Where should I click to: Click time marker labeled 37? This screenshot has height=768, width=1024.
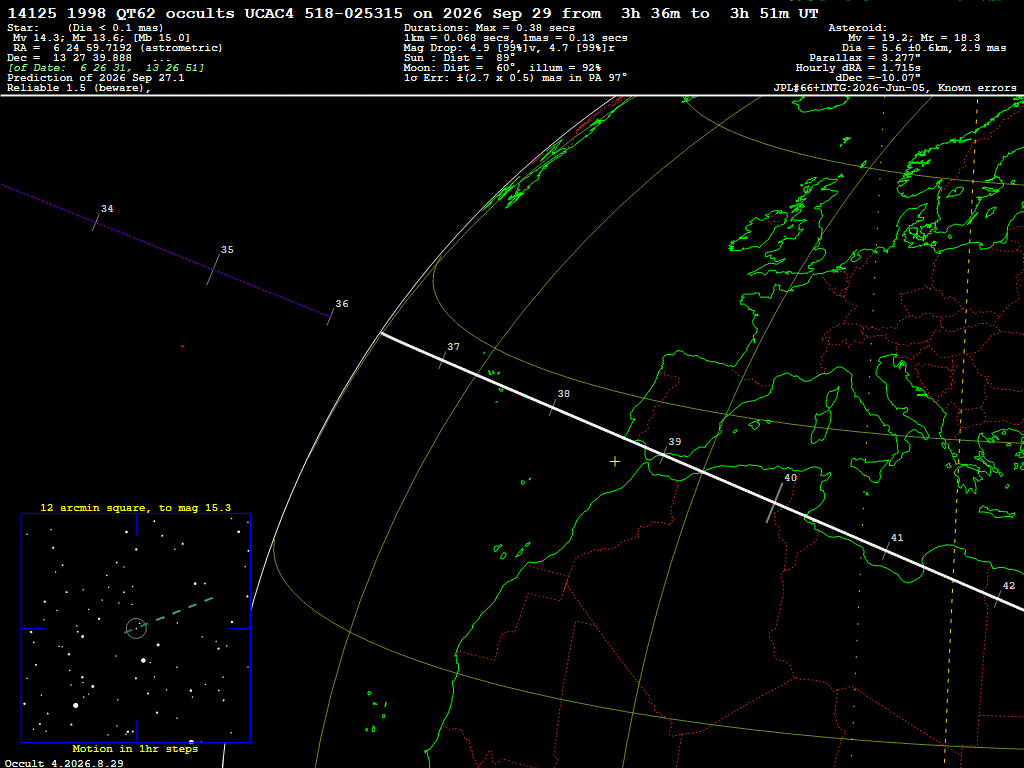click(454, 347)
